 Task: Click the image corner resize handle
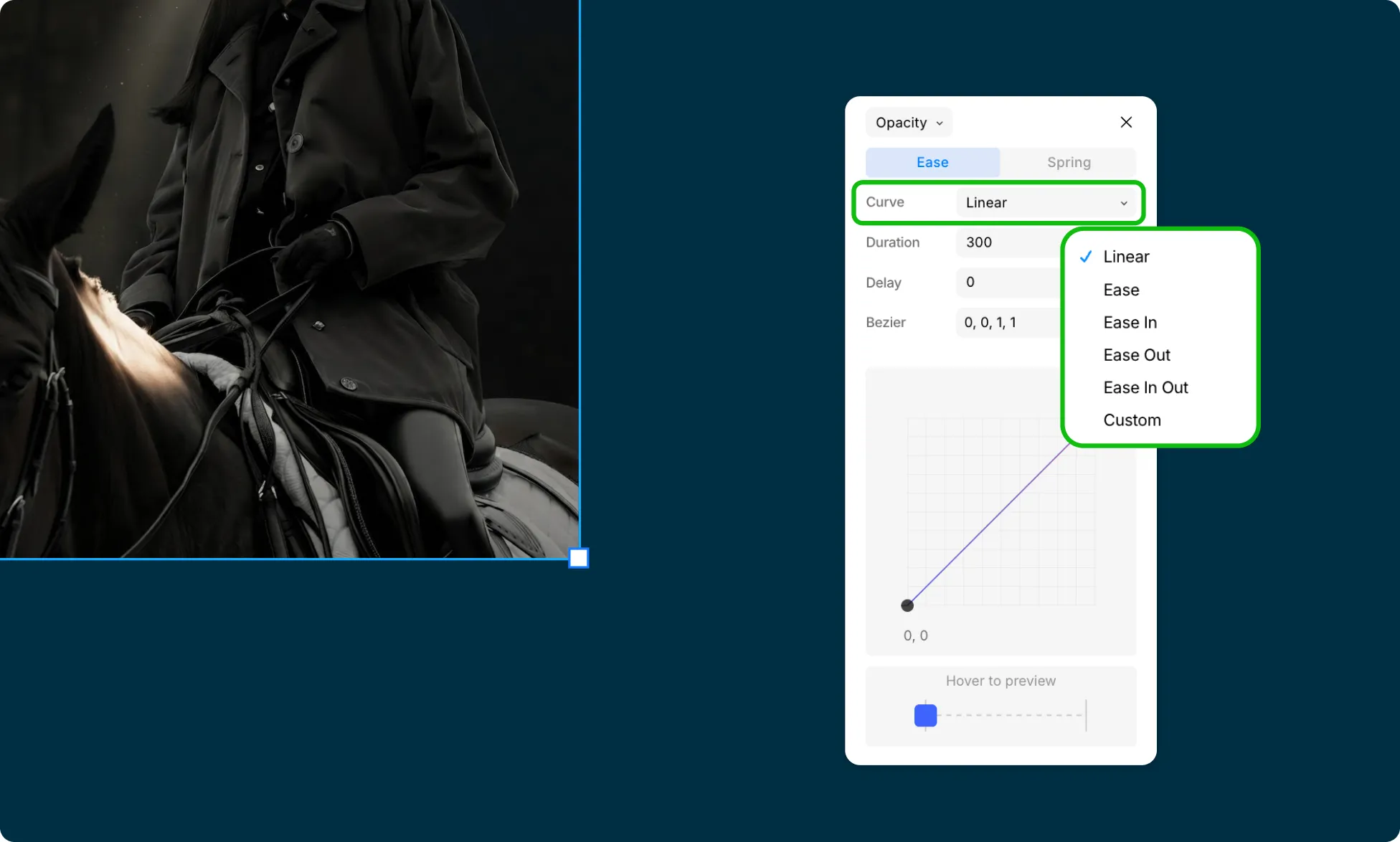click(579, 558)
